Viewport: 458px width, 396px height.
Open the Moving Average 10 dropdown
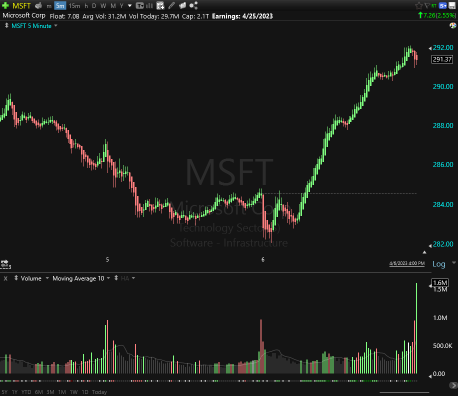pyautogui.click(x=108, y=278)
